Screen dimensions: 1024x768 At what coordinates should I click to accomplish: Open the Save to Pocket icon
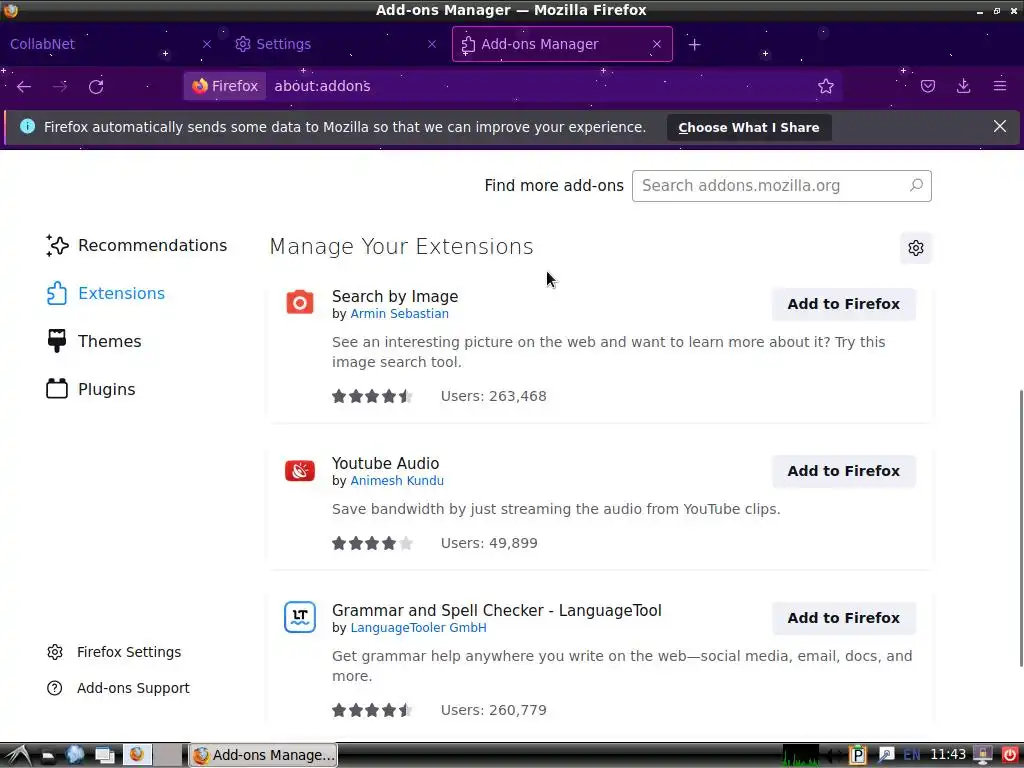tap(927, 86)
